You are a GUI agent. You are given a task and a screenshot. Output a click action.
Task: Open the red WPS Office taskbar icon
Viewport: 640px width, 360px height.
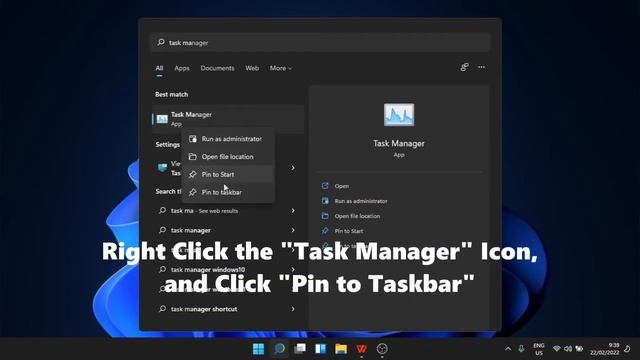[x=361, y=349]
